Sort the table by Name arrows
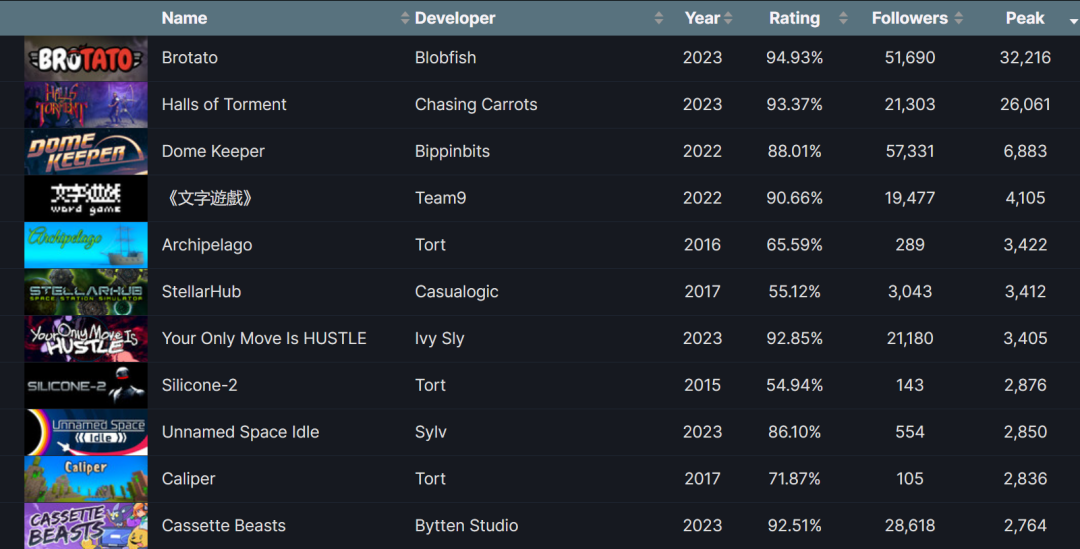The image size is (1080, 549). click(404, 19)
